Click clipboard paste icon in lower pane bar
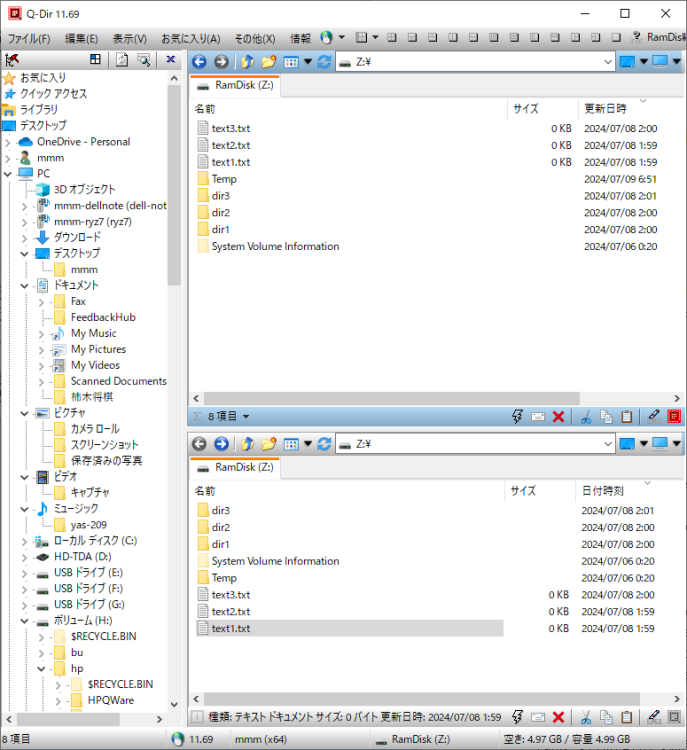This screenshot has width=687, height=750. (x=627, y=717)
